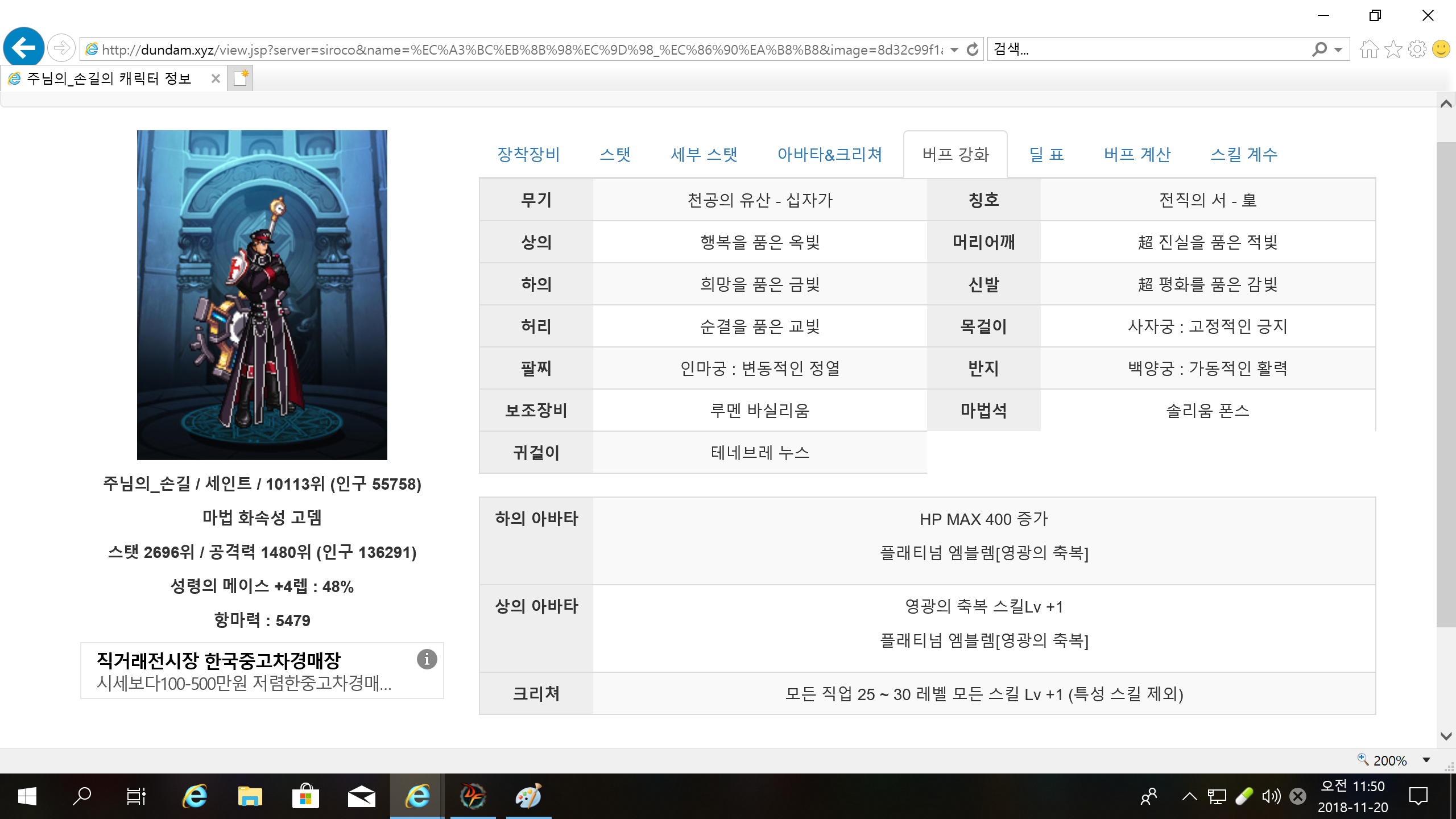Expand the search provider dropdown arrow

pos(1338,50)
